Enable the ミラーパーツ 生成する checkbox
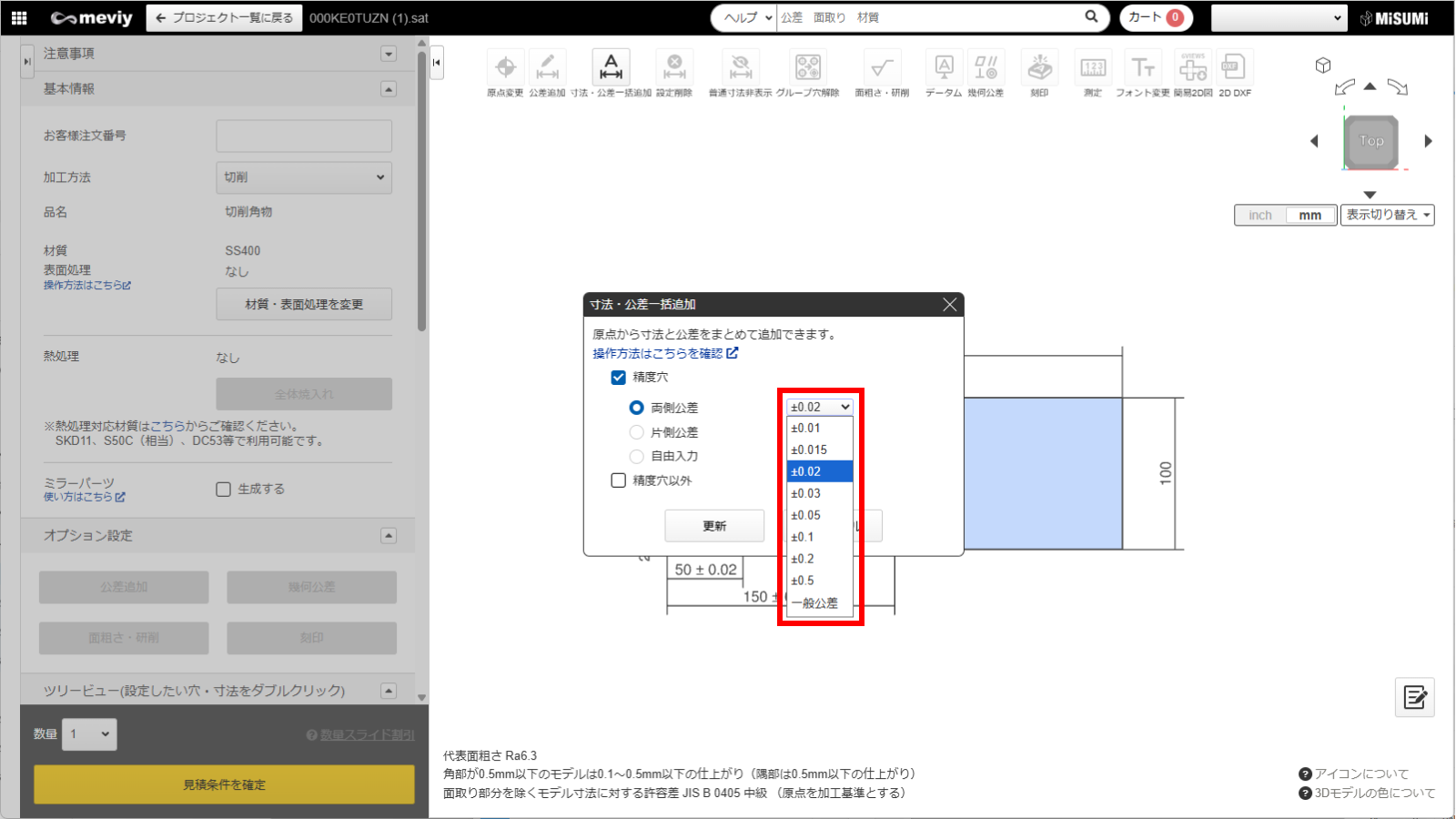This screenshot has height=819, width=1456. tap(224, 490)
